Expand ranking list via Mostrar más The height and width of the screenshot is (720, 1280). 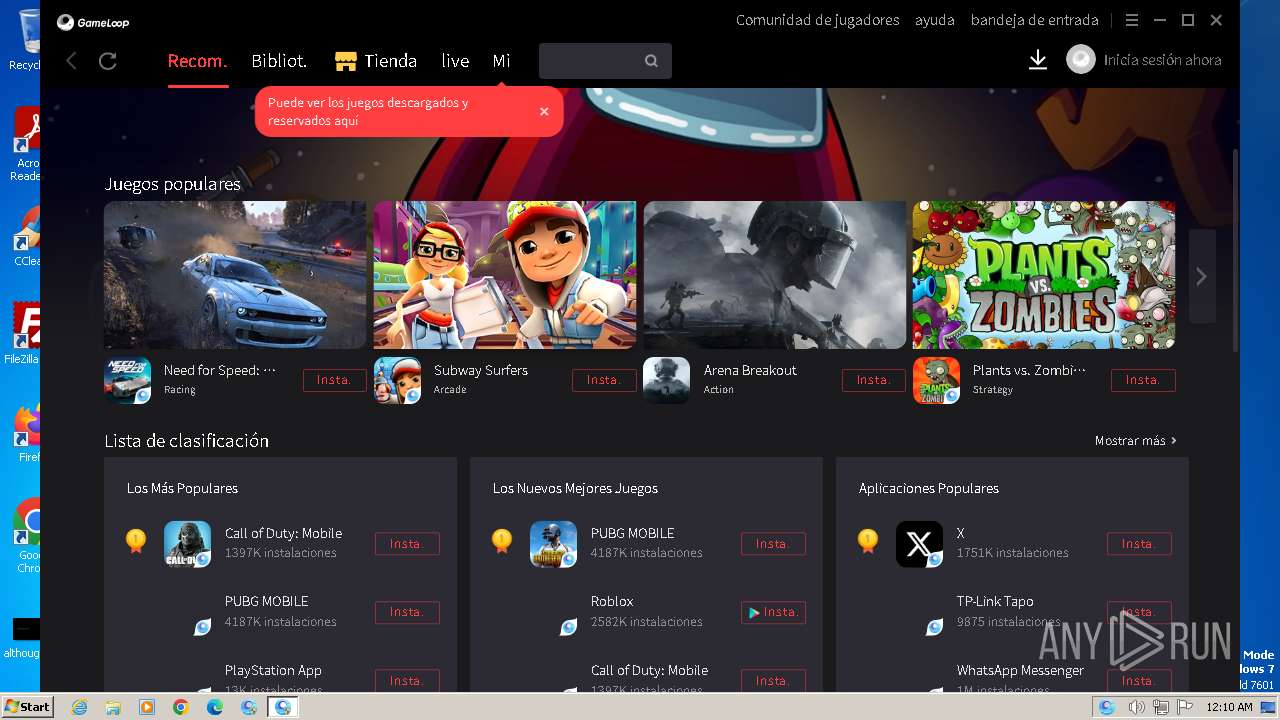click(1136, 440)
